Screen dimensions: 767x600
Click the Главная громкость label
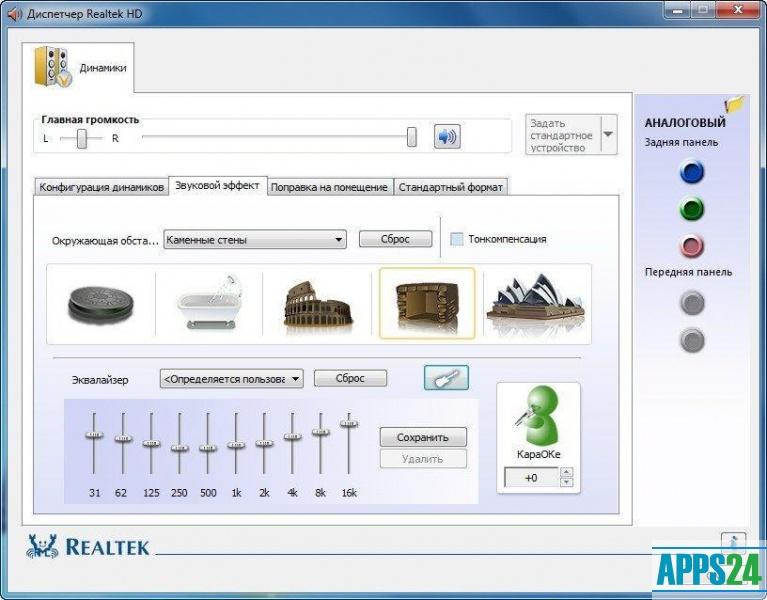90,119
